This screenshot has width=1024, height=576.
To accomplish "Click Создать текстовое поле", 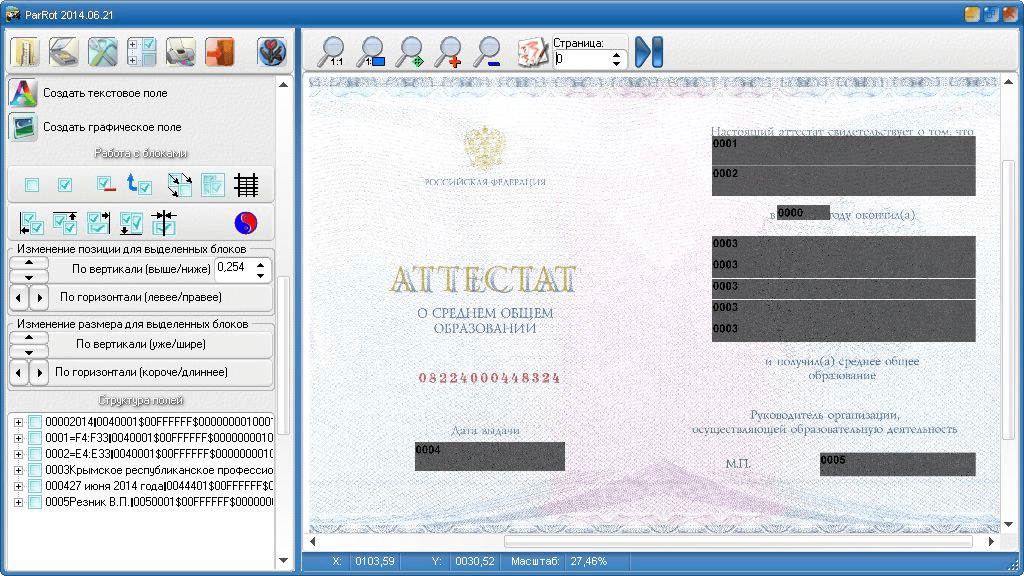I will point(105,93).
